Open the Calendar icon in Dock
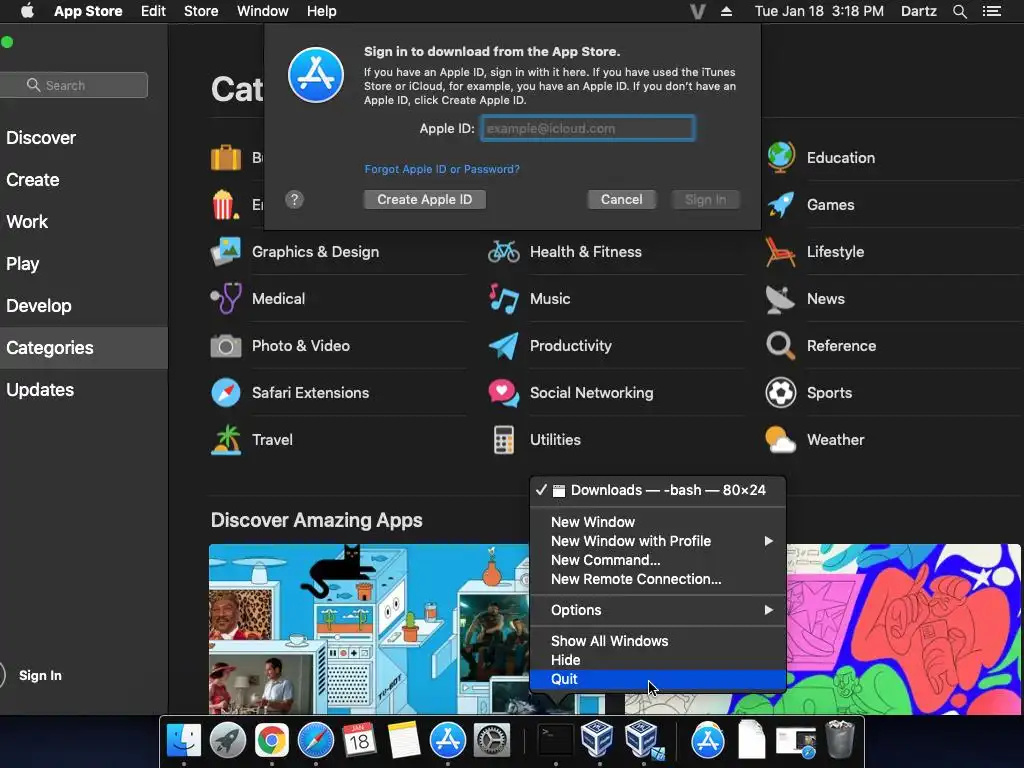 point(360,740)
